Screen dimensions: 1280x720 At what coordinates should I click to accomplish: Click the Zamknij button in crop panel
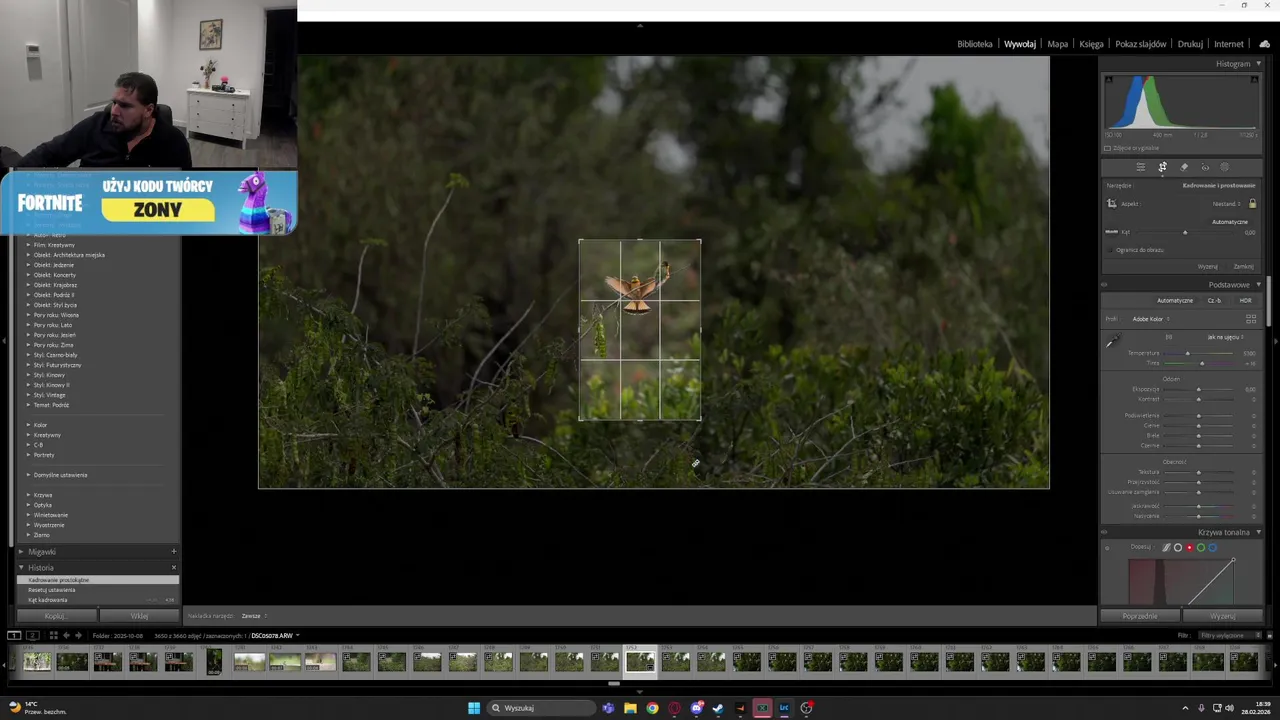(x=1244, y=267)
